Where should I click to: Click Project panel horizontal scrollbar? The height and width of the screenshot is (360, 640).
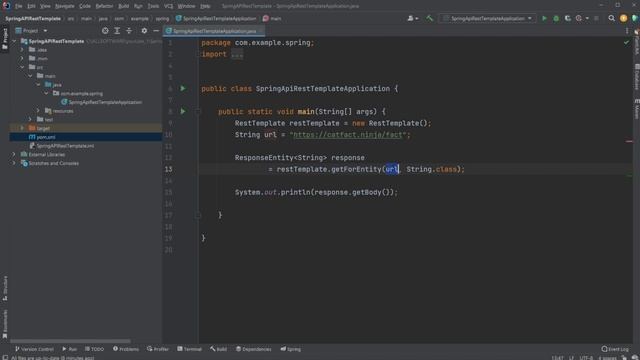point(70,340)
